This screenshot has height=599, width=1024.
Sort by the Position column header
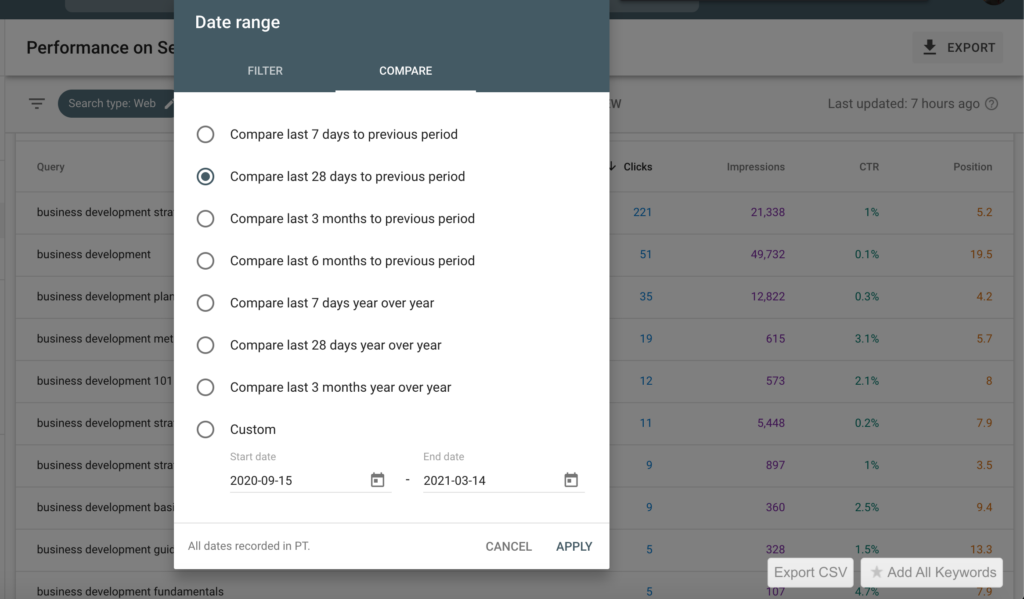pyautogui.click(x=972, y=167)
